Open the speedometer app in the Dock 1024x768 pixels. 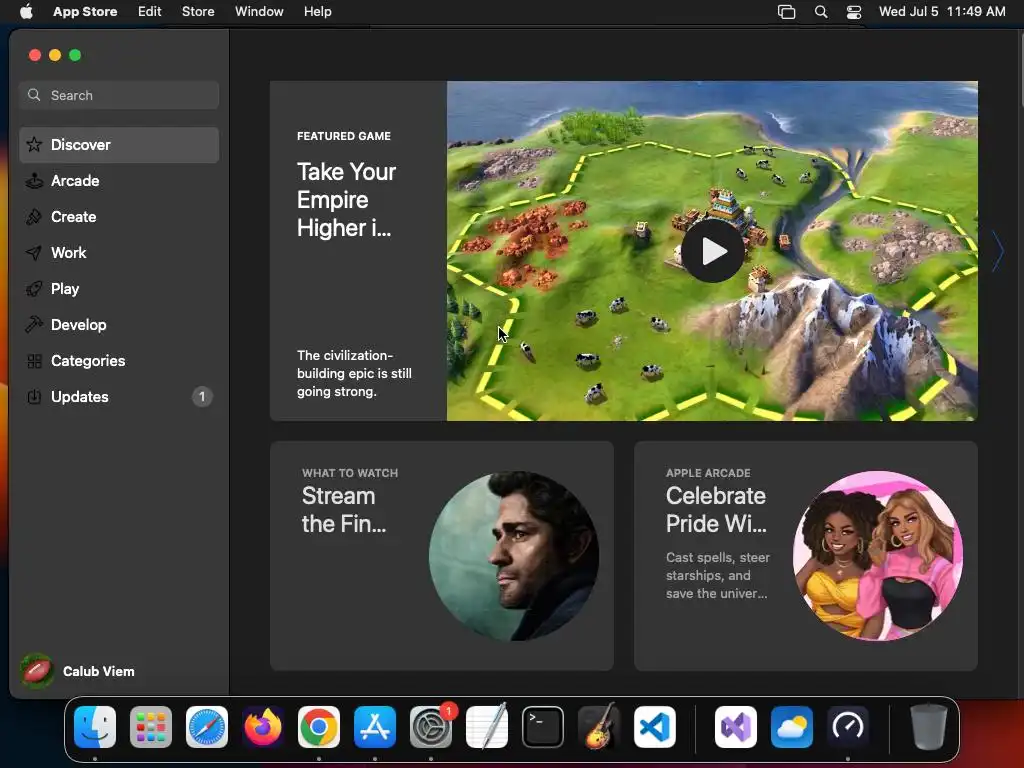pyautogui.click(x=848, y=727)
